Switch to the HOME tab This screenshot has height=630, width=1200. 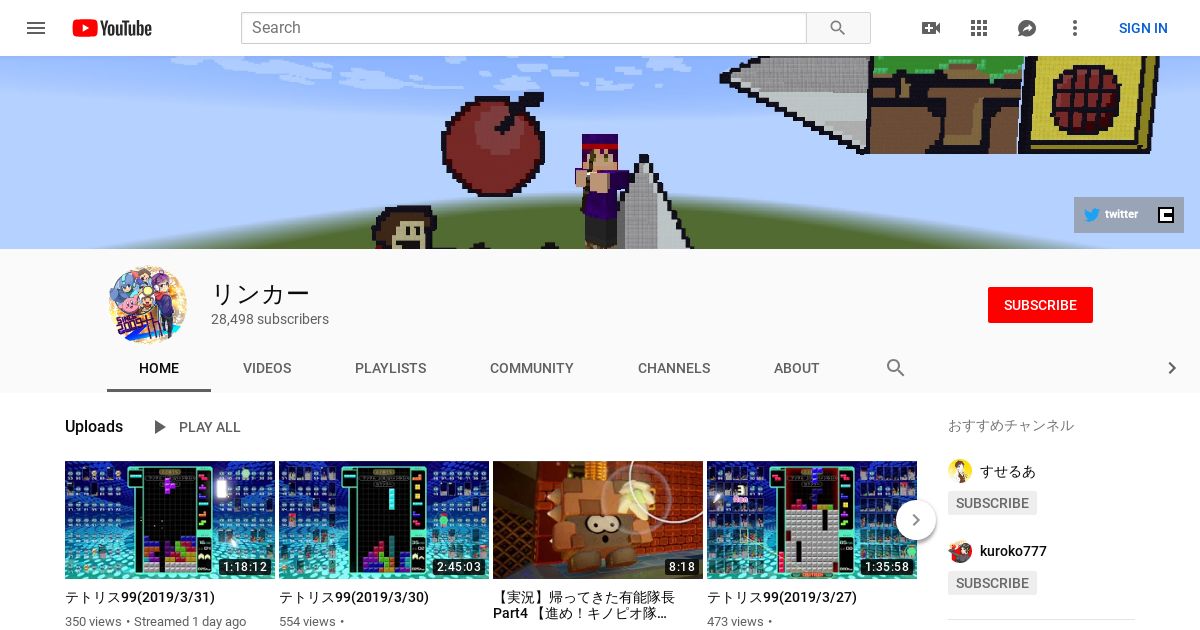159,368
